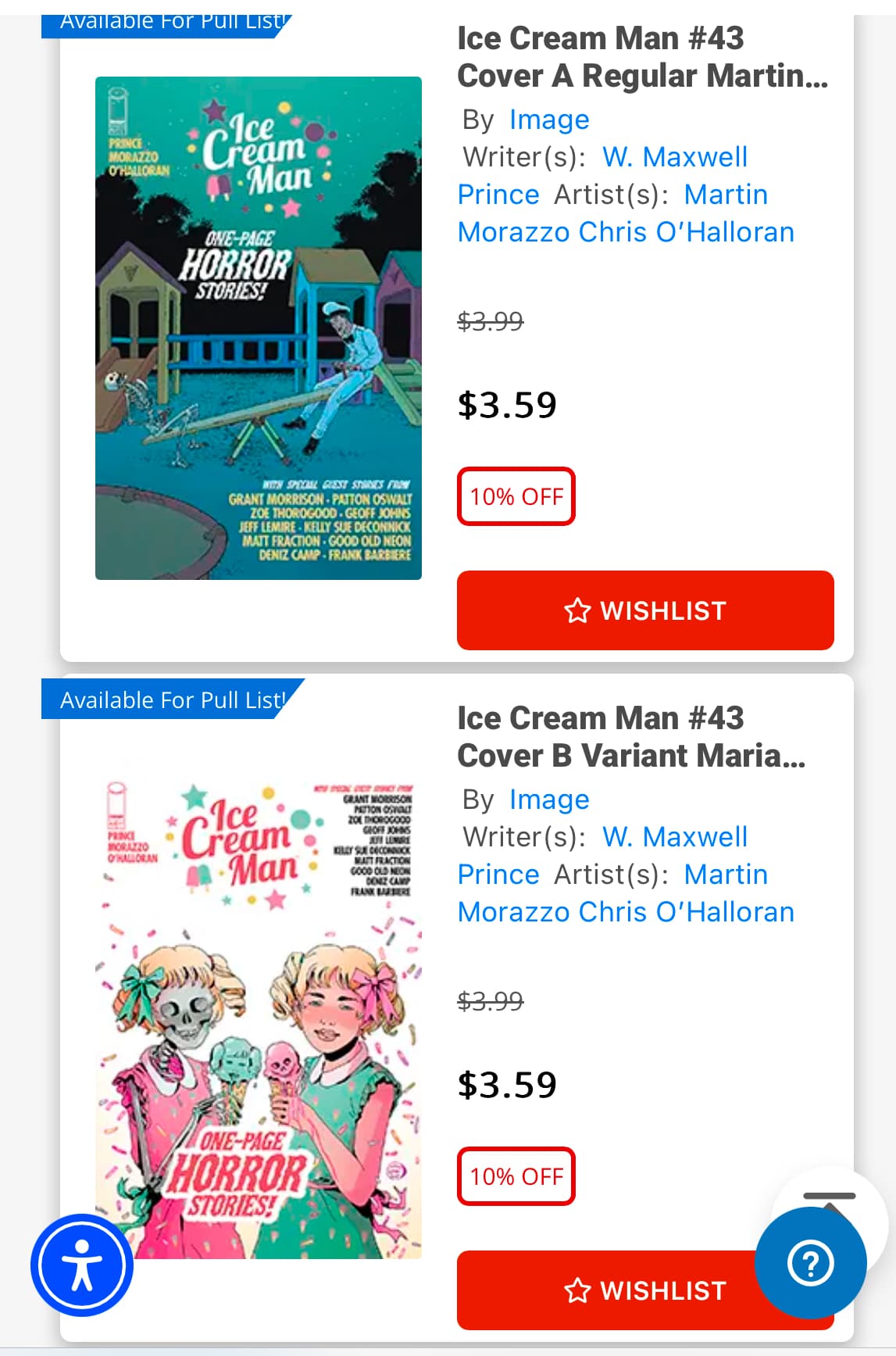Screen dimensions: 896x1356
Task: Open Ice Cream Man #43 Cover B title
Action: (631, 737)
